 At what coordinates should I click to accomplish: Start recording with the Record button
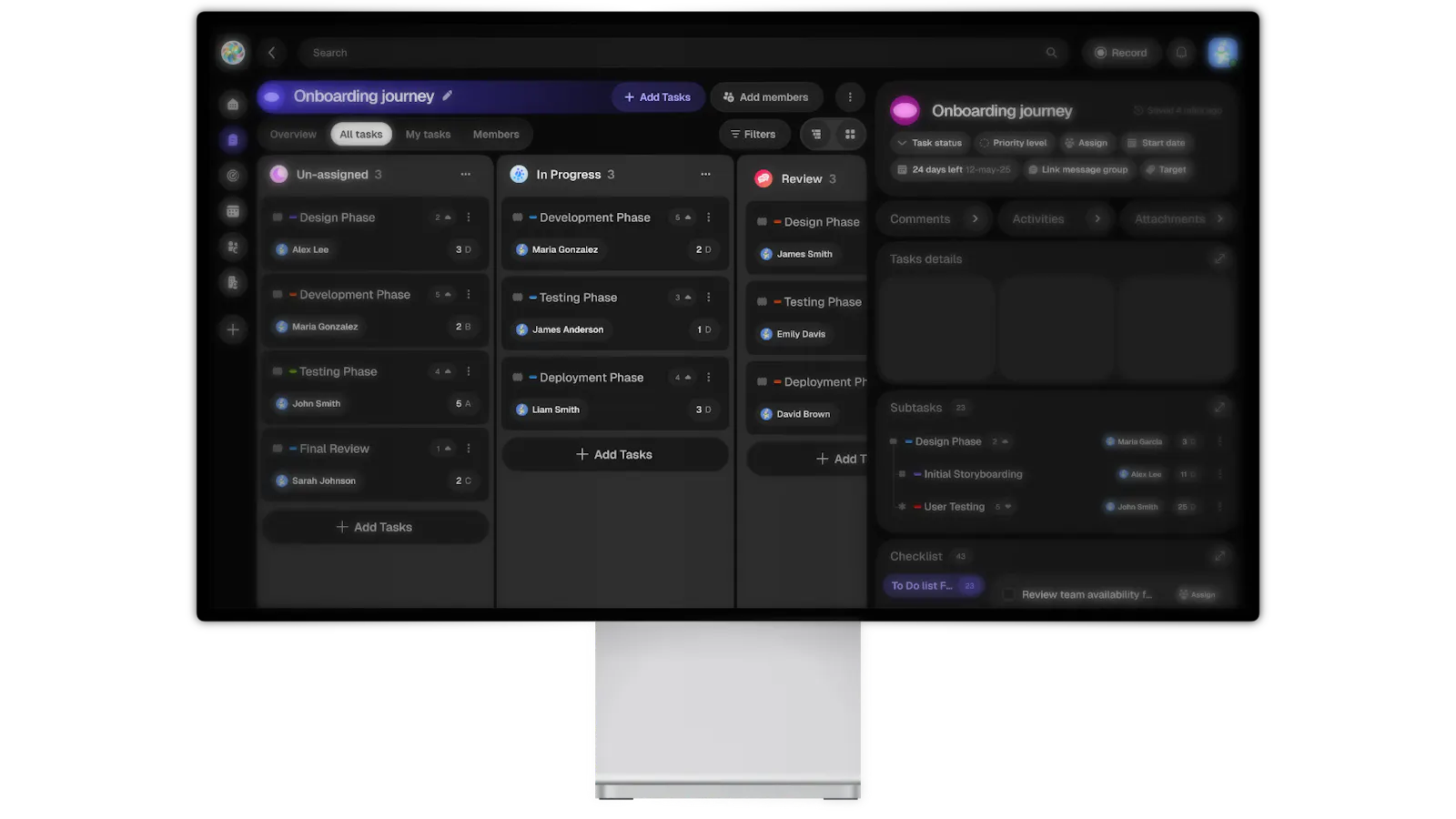1121,53
